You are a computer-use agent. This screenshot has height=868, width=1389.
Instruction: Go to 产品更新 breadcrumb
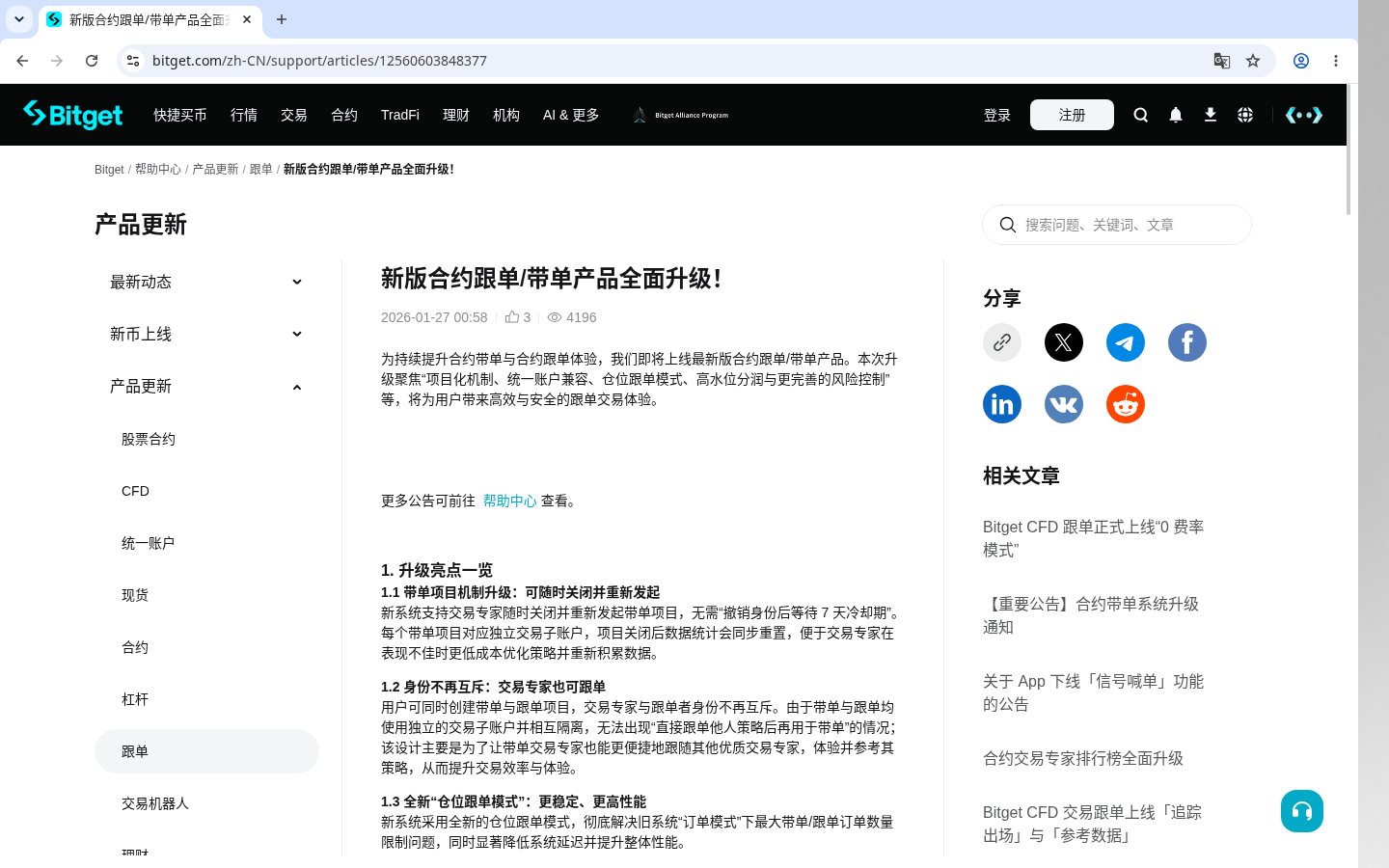[x=215, y=169]
